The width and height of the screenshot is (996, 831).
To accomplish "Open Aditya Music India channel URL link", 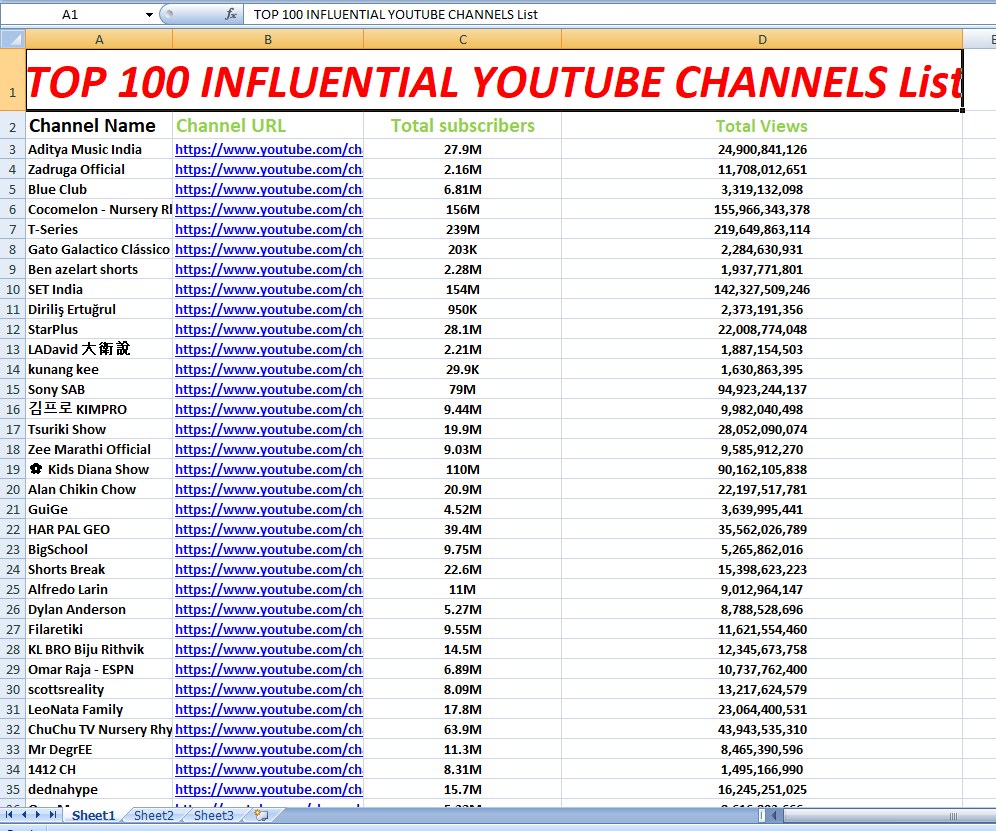I will coord(269,150).
